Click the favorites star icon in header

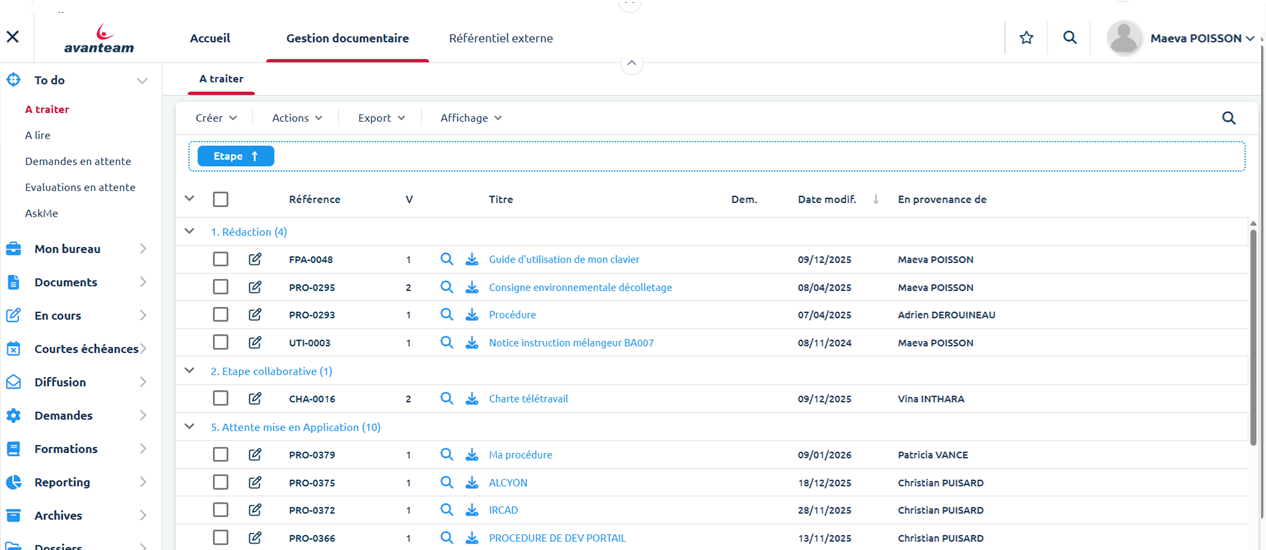[1026, 38]
